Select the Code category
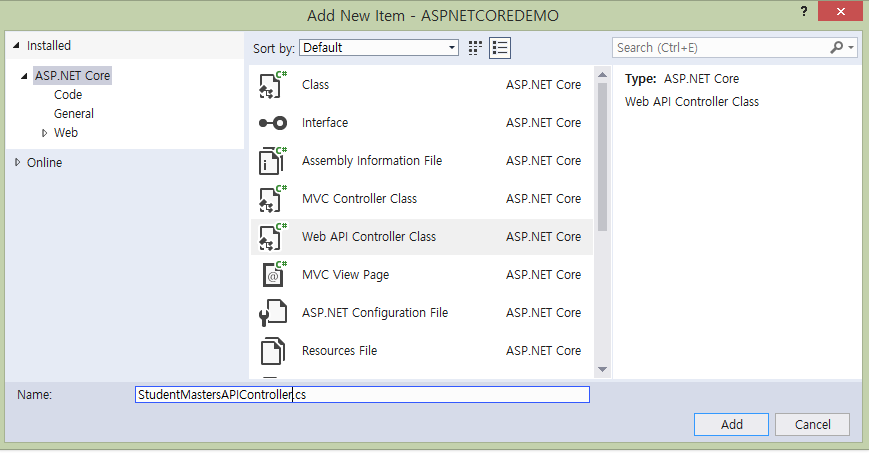The width and height of the screenshot is (869, 453). [x=68, y=95]
